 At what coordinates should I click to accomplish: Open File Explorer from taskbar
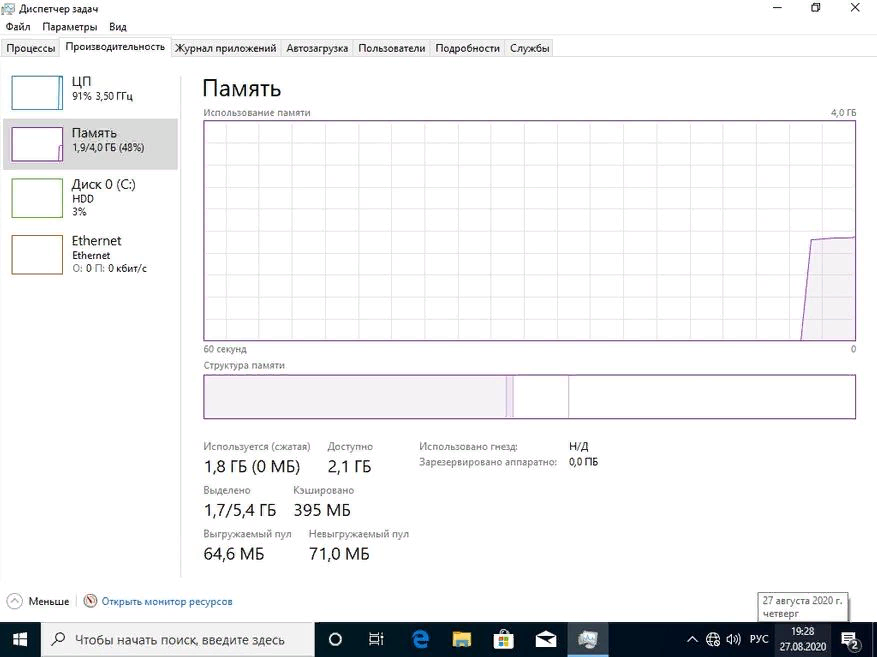(x=462, y=639)
